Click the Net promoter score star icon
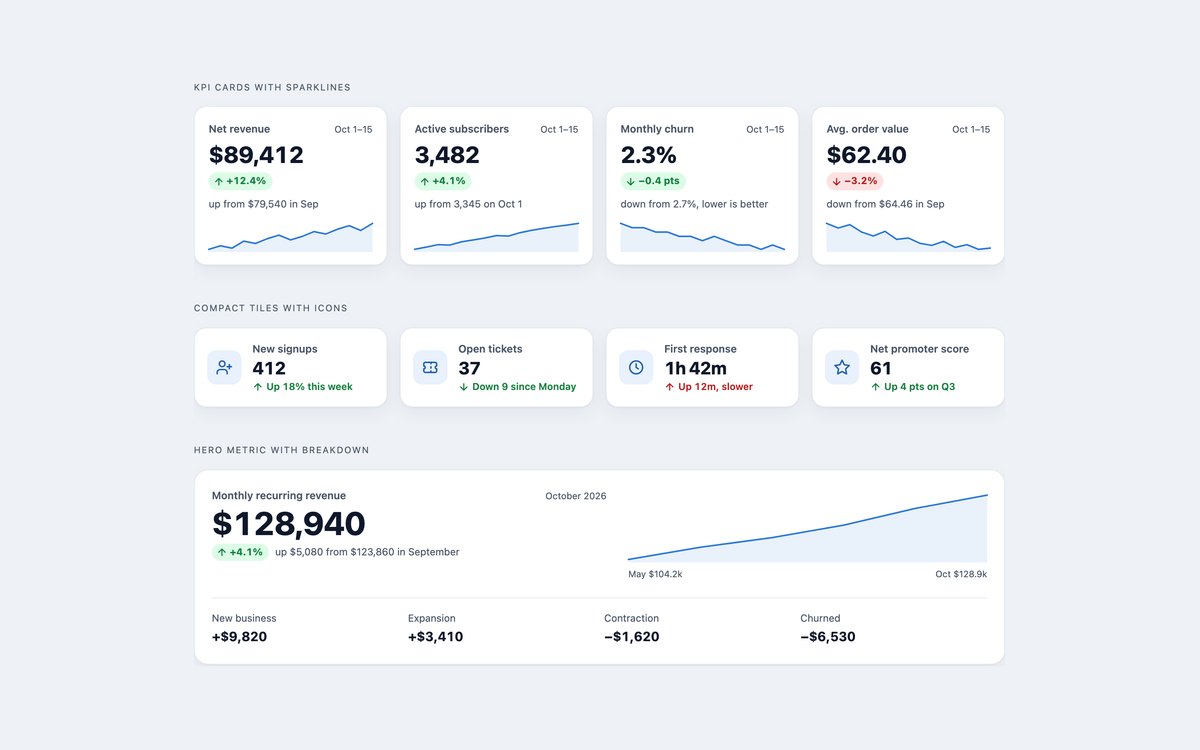This screenshot has height=750, width=1200. tap(842, 367)
